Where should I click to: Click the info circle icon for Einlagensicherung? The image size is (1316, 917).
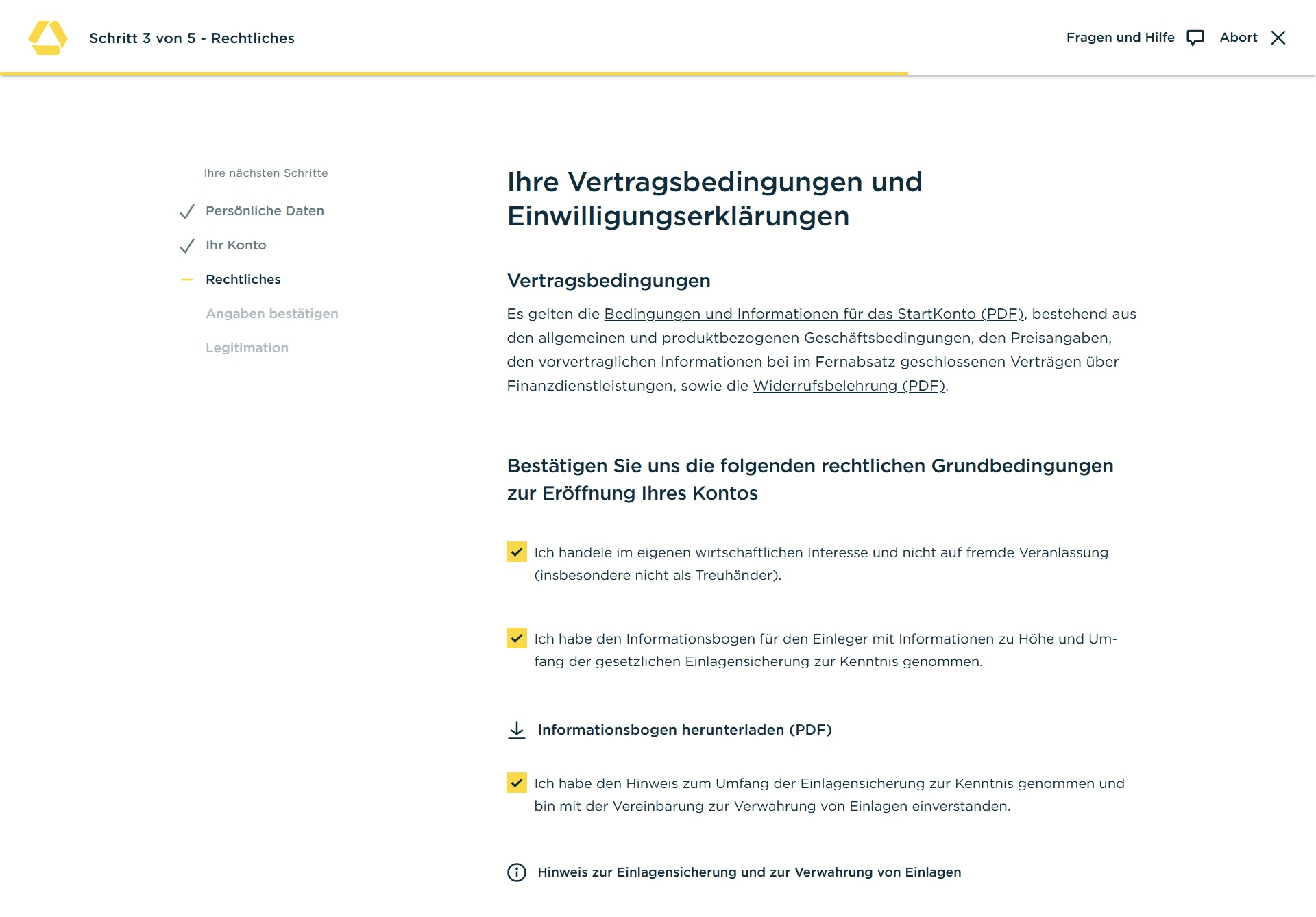(x=517, y=872)
